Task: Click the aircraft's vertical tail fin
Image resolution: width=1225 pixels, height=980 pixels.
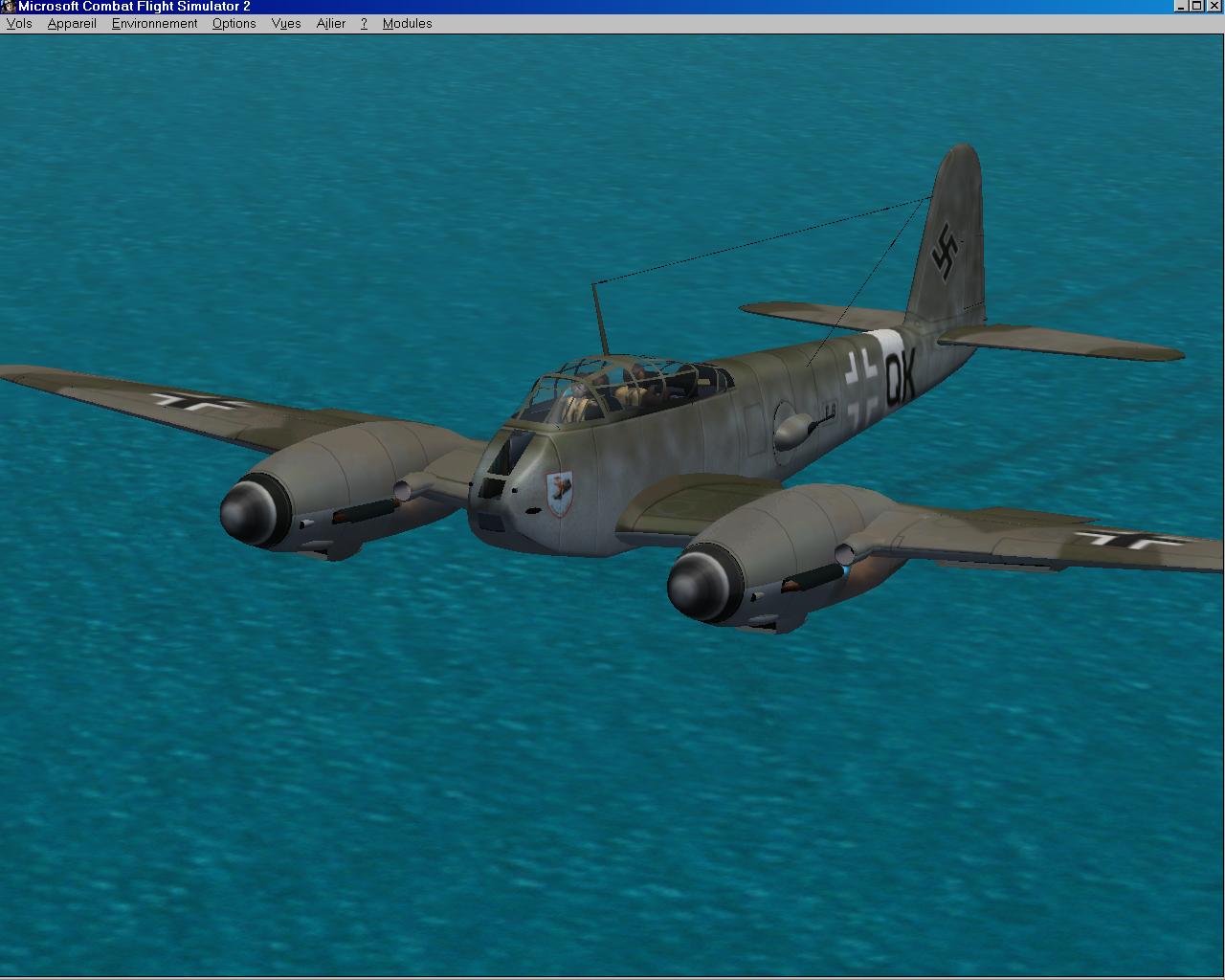Action: click(947, 239)
